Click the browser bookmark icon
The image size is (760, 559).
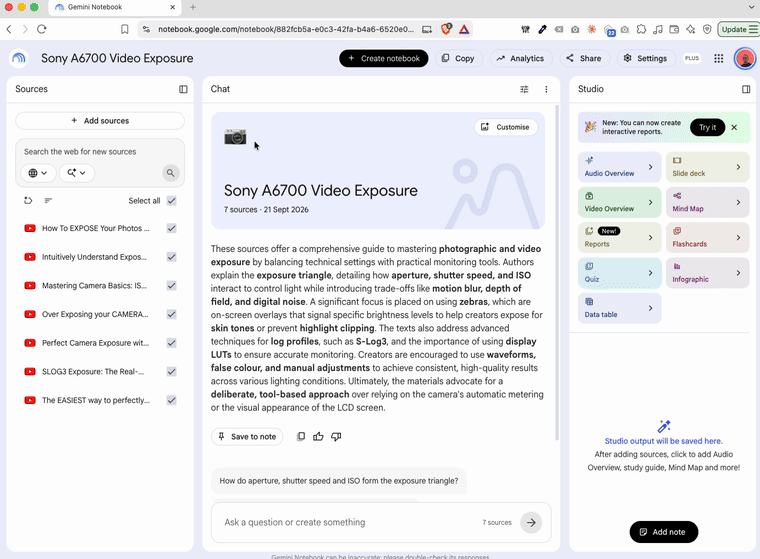click(125, 30)
